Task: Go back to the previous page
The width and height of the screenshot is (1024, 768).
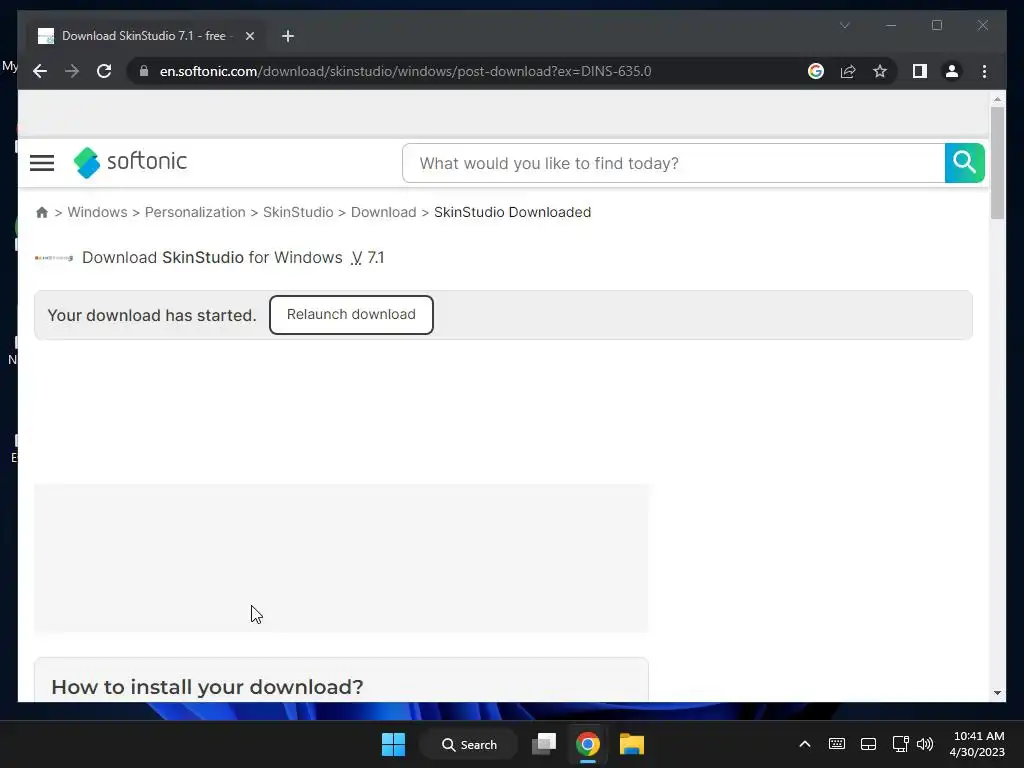Action: 40,71
